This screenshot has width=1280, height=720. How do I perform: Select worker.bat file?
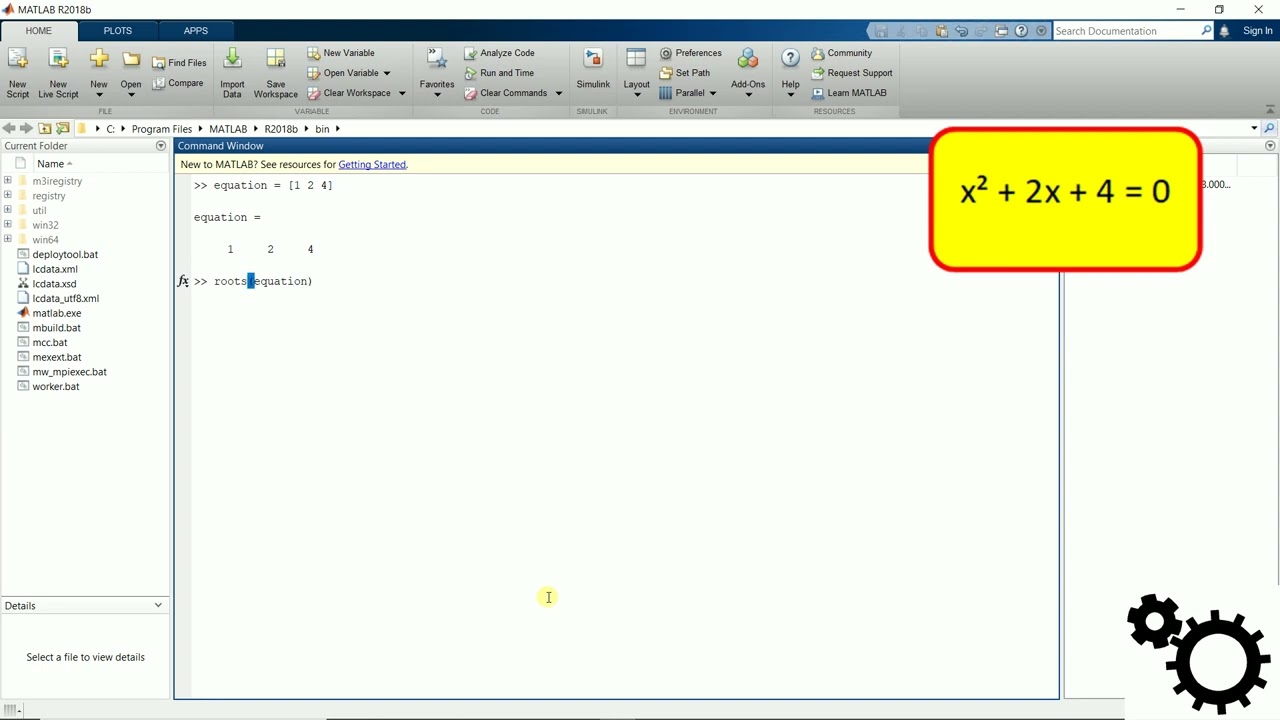coord(56,387)
